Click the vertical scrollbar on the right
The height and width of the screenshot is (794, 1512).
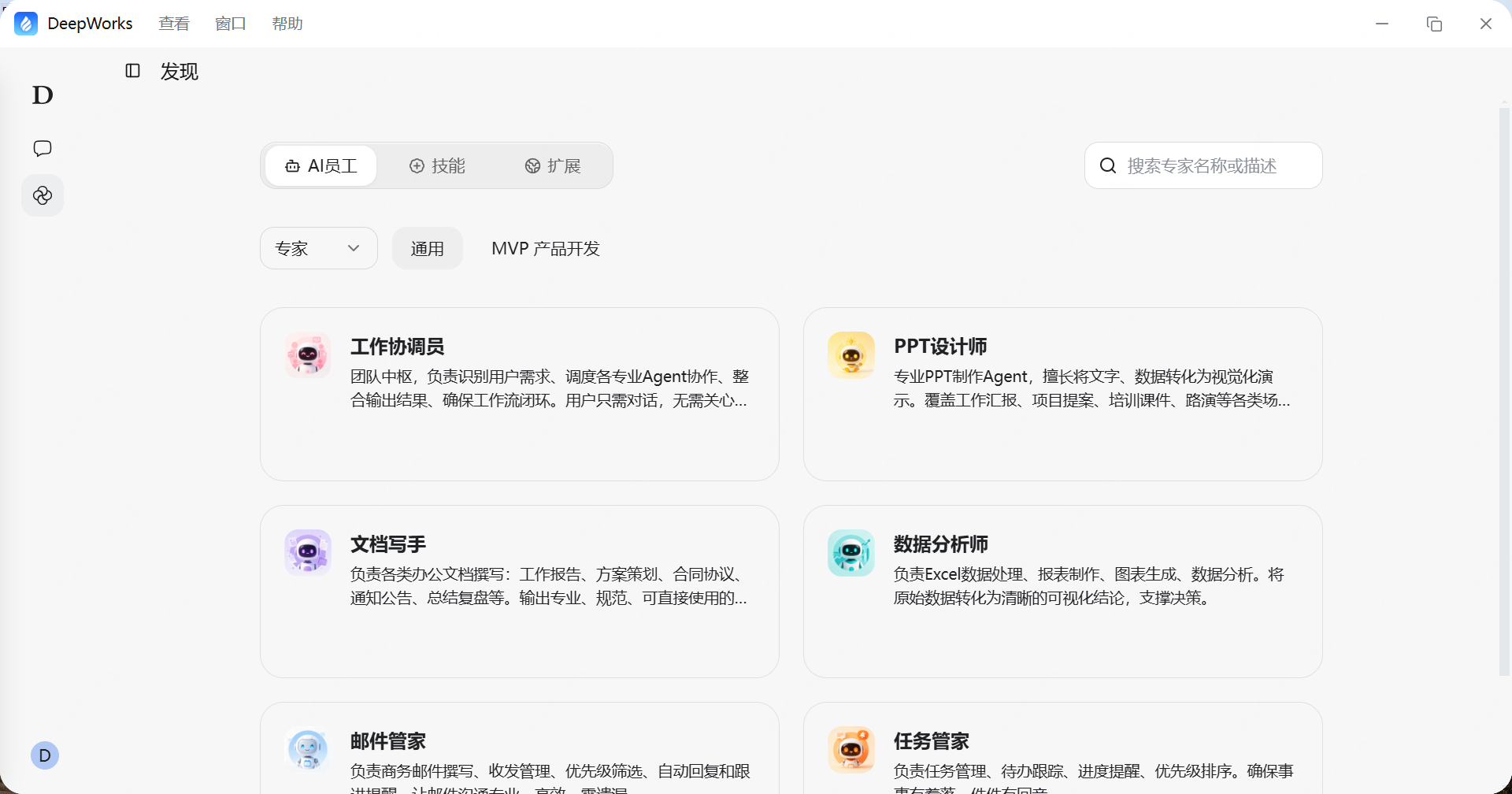coord(1504,391)
